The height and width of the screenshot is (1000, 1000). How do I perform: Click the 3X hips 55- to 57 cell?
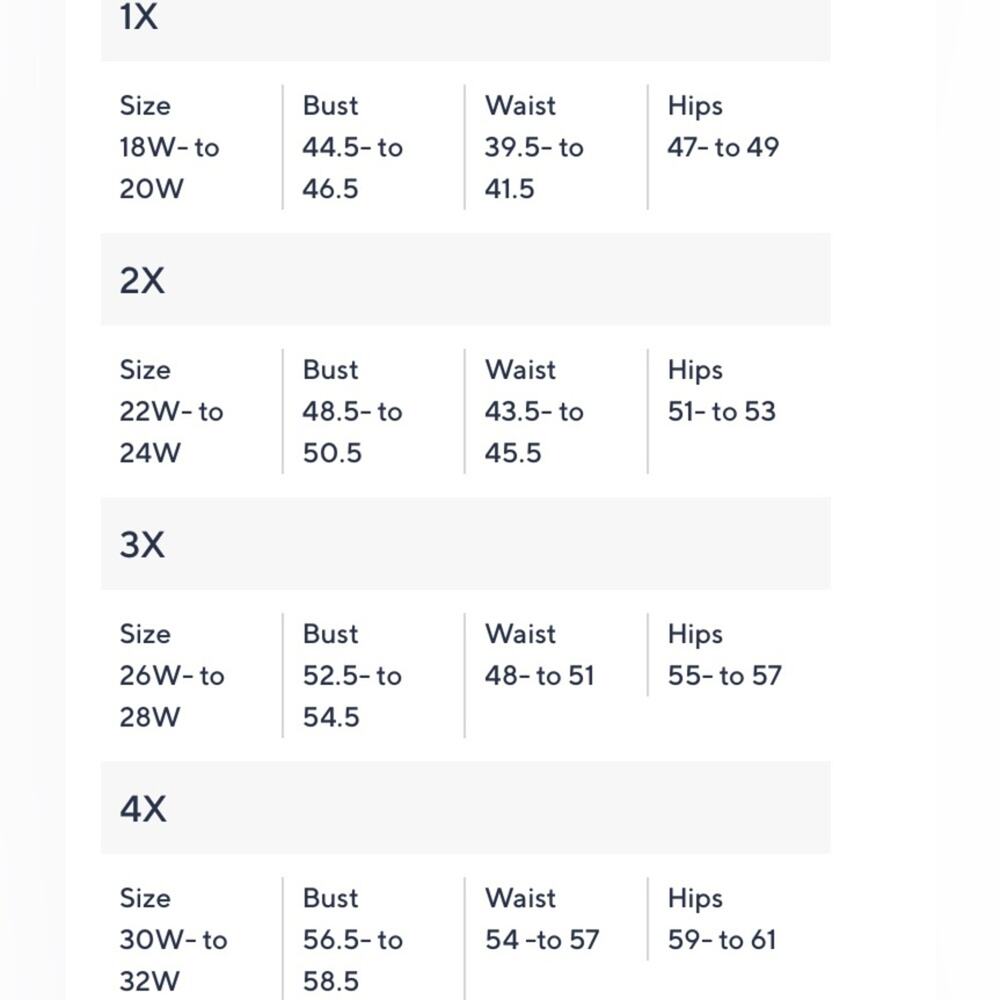(724, 675)
